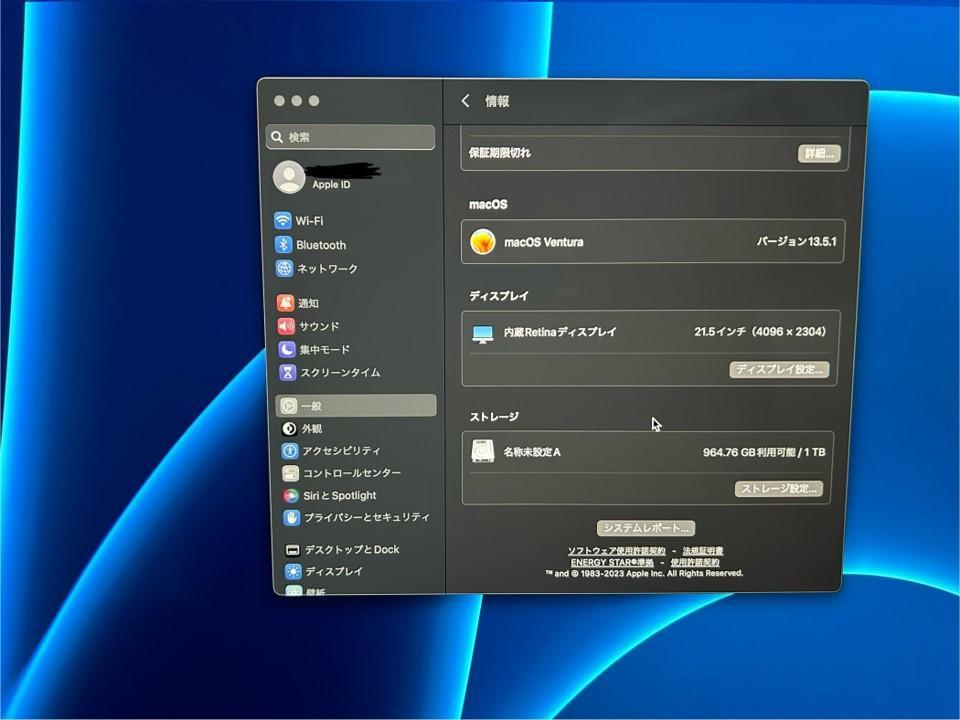Image resolution: width=960 pixels, height=720 pixels.
Task: Select the デスクトップと Dock label
Action: (352, 549)
